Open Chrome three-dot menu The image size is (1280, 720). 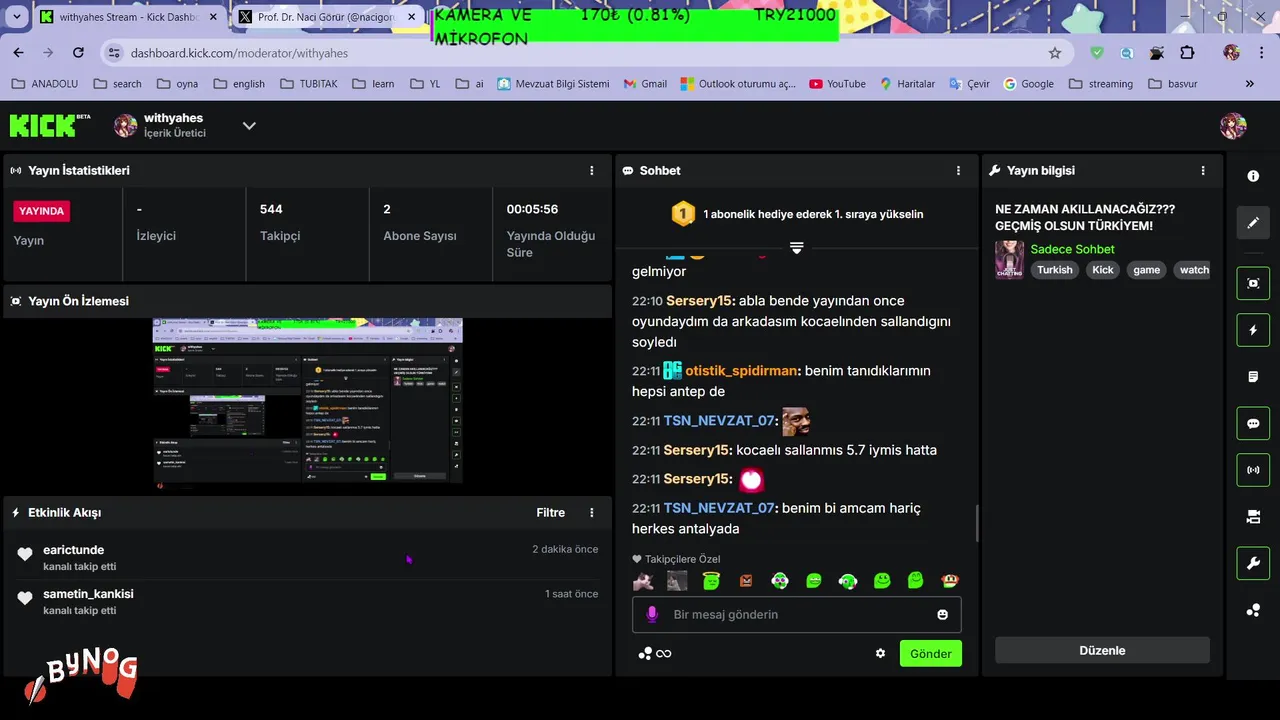[1263, 53]
